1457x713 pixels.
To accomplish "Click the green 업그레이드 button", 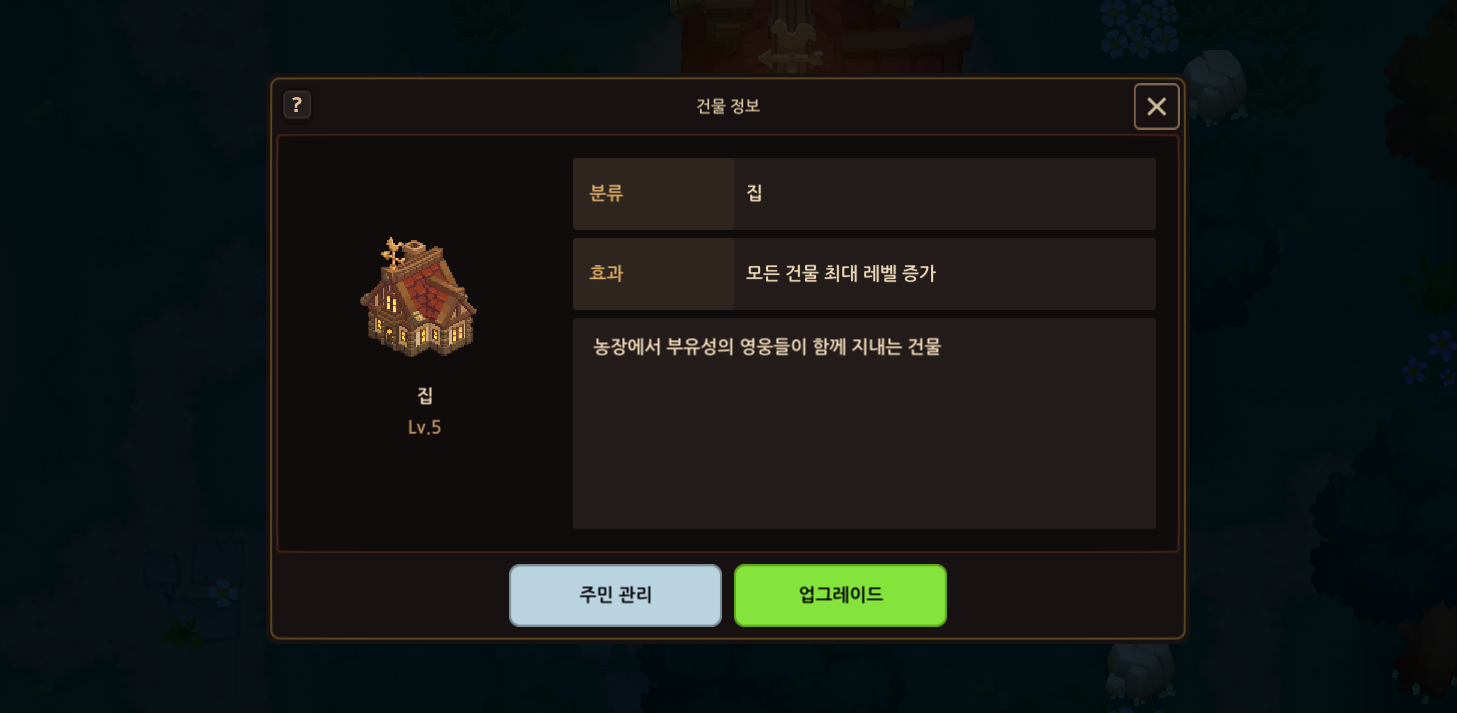I will pos(840,595).
